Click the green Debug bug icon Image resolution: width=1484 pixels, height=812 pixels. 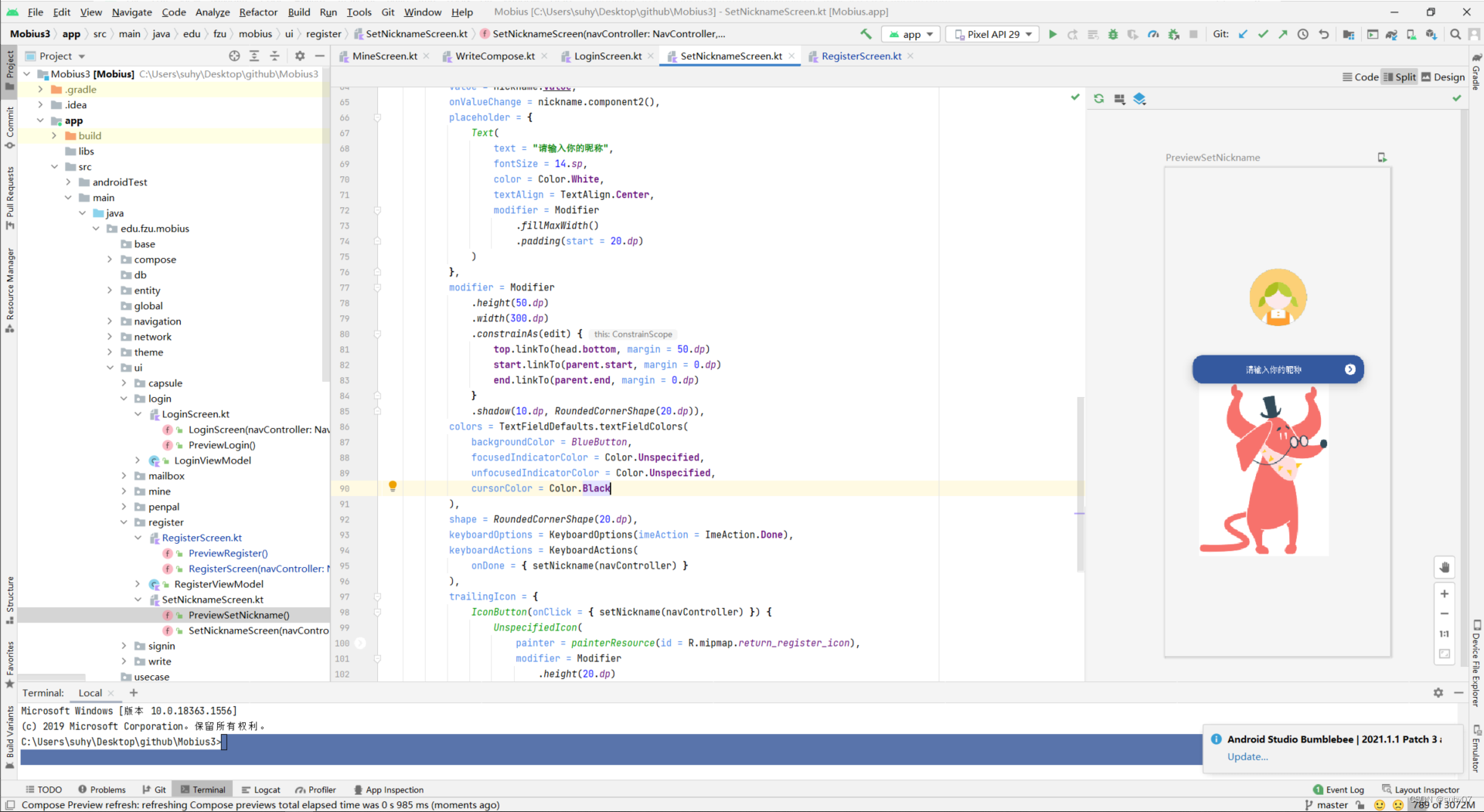(1113, 34)
